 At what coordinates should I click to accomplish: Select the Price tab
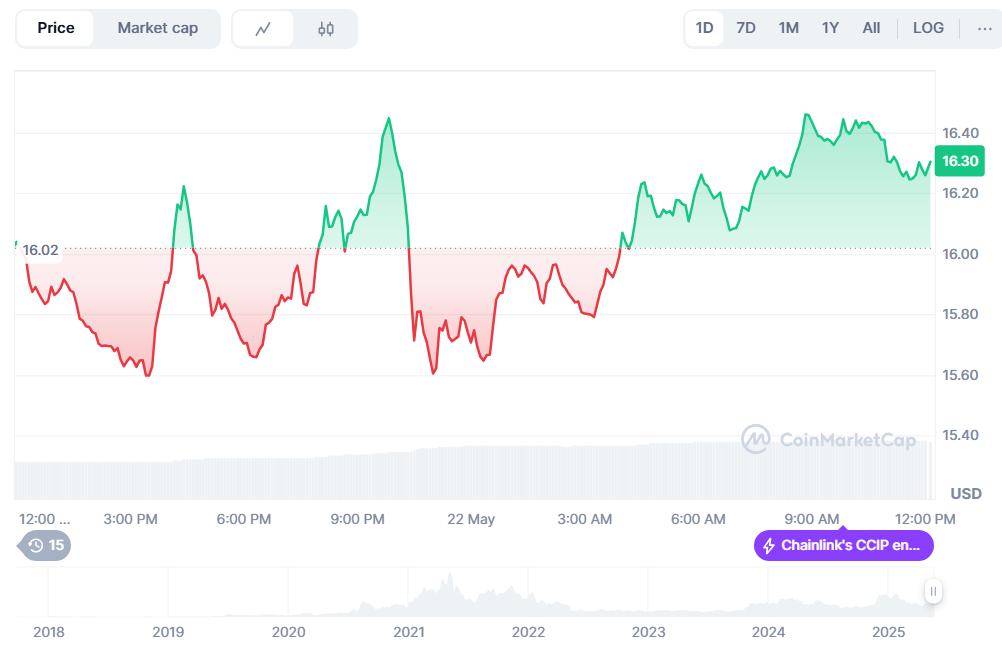coord(56,28)
